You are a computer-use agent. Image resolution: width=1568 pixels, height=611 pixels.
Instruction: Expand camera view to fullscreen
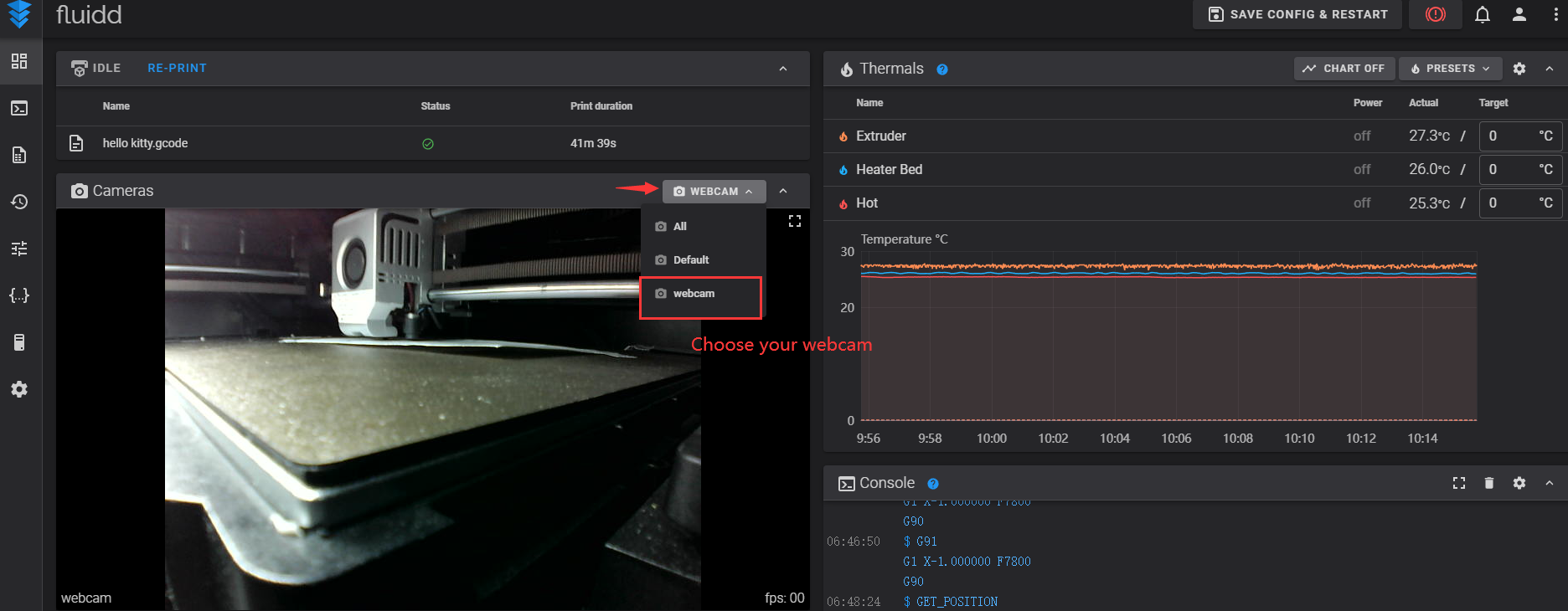[x=794, y=221]
